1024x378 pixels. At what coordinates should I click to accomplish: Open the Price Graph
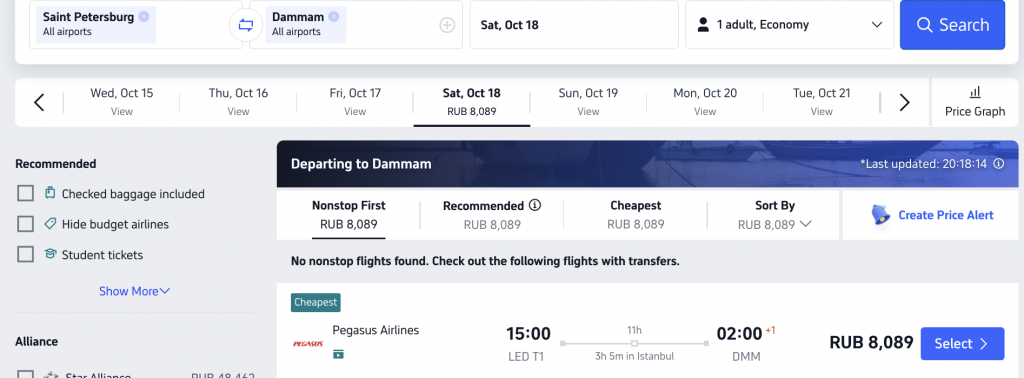[x=974, y=102]
